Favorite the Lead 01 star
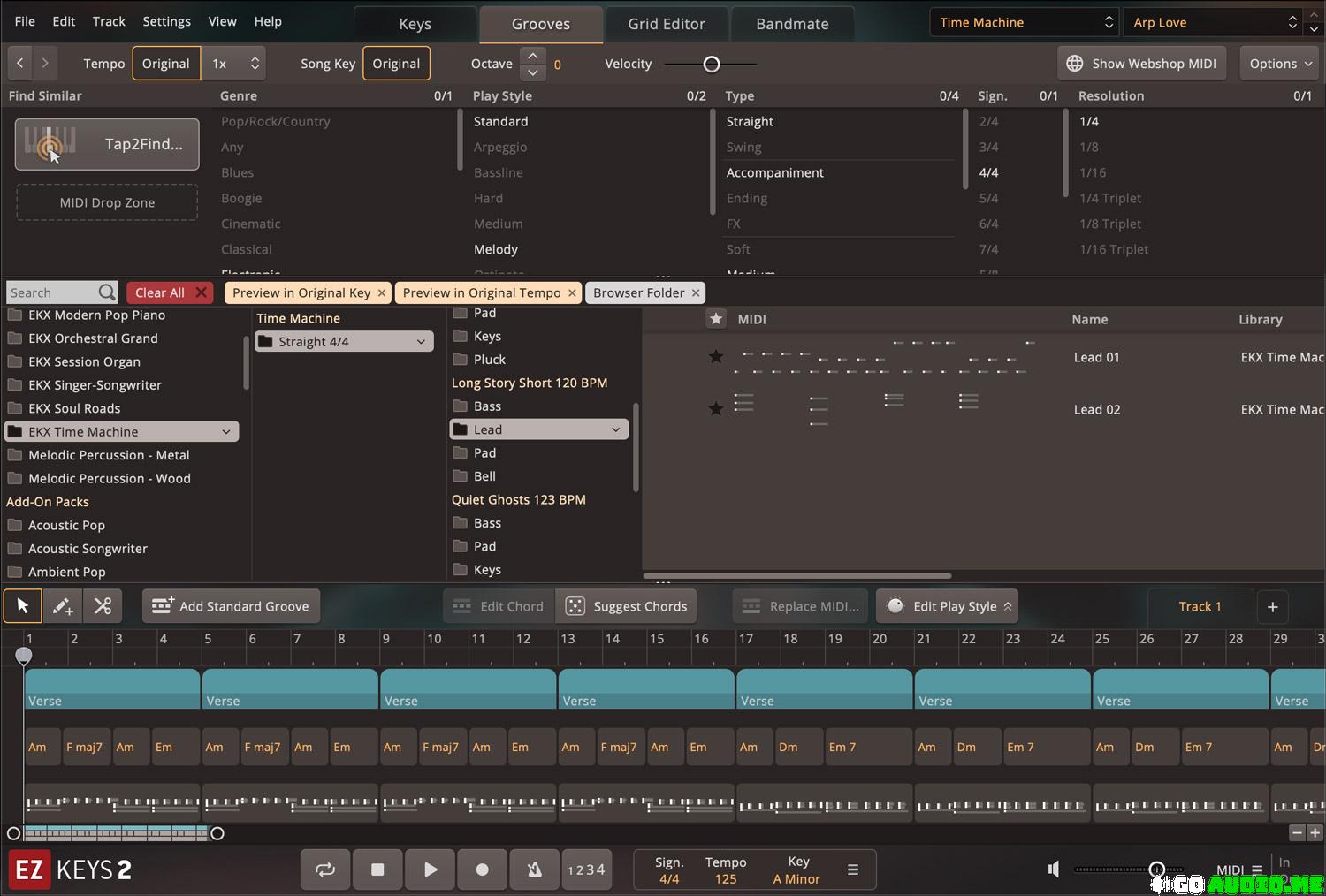This screenshot has height=896, width=1326. (716, 357)
